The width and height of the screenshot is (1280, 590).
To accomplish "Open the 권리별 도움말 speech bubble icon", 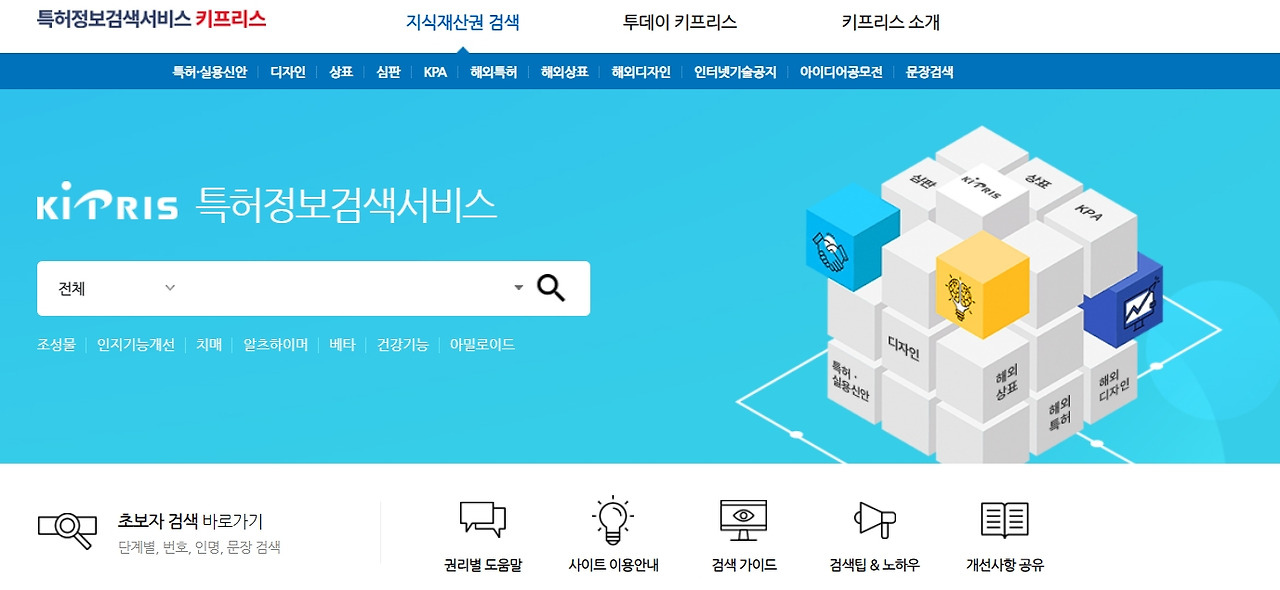I will (483, 521).
